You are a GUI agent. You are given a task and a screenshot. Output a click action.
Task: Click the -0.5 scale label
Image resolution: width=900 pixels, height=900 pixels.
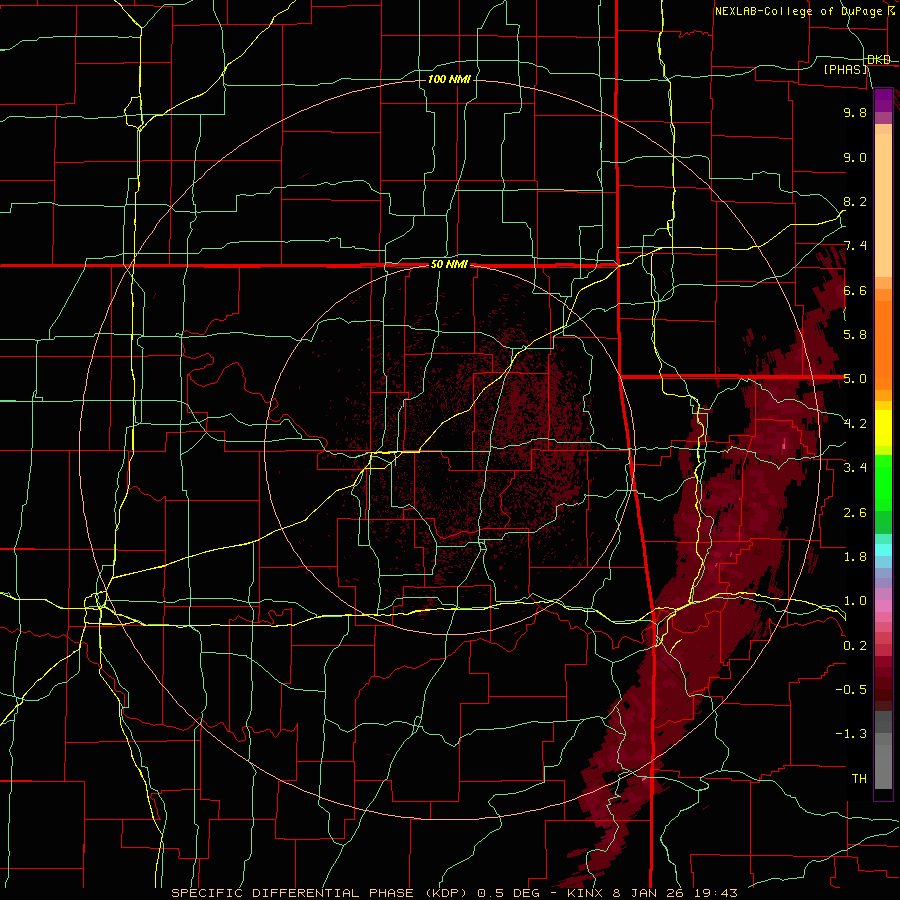pos(851,690)
